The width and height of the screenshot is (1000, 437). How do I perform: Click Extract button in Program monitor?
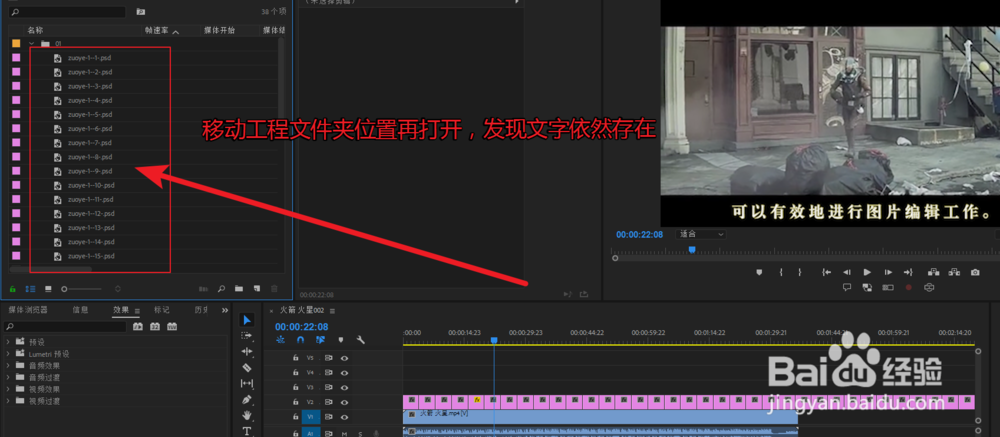[x=954, y=272]
